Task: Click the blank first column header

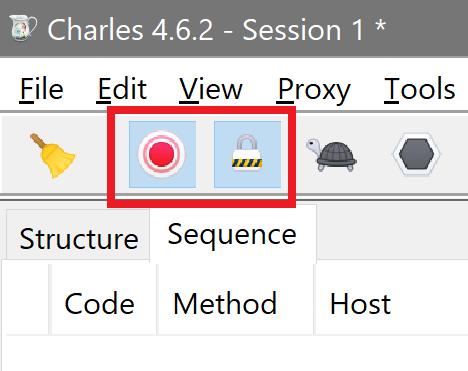Action: point(27,299)
